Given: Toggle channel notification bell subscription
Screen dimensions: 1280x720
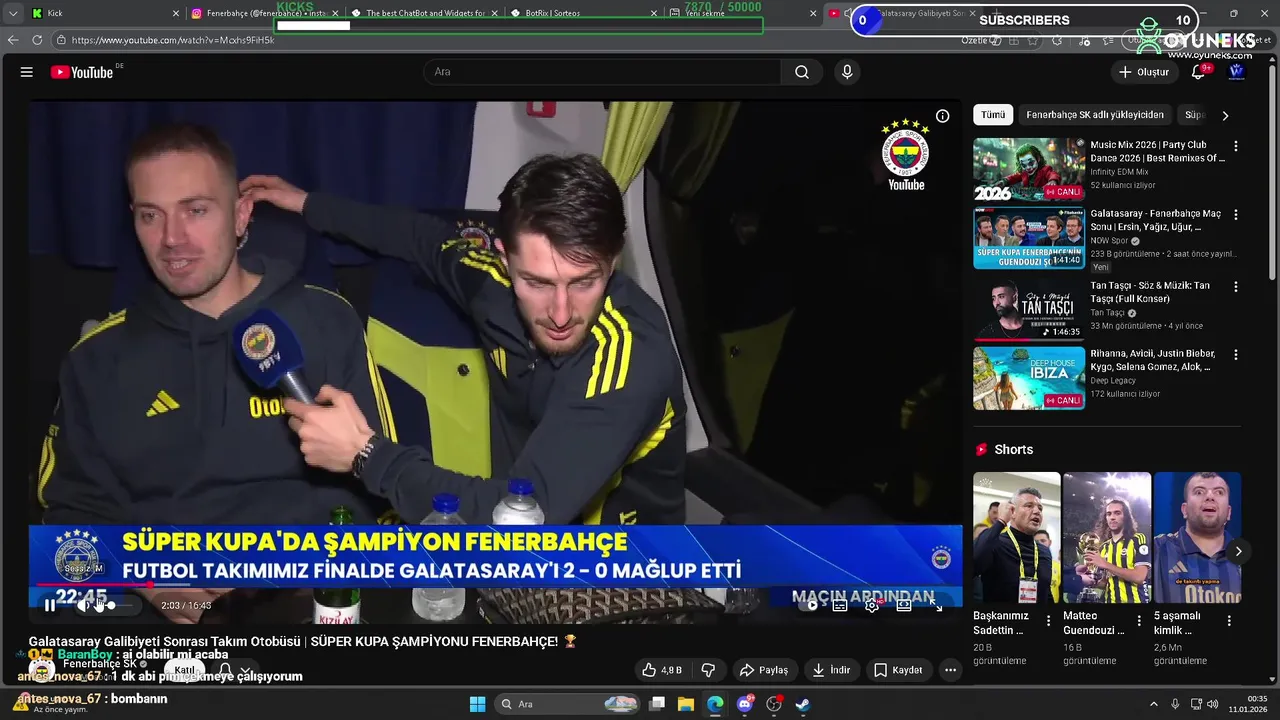Looking at the screenshot, I should [x=225, y=670].
